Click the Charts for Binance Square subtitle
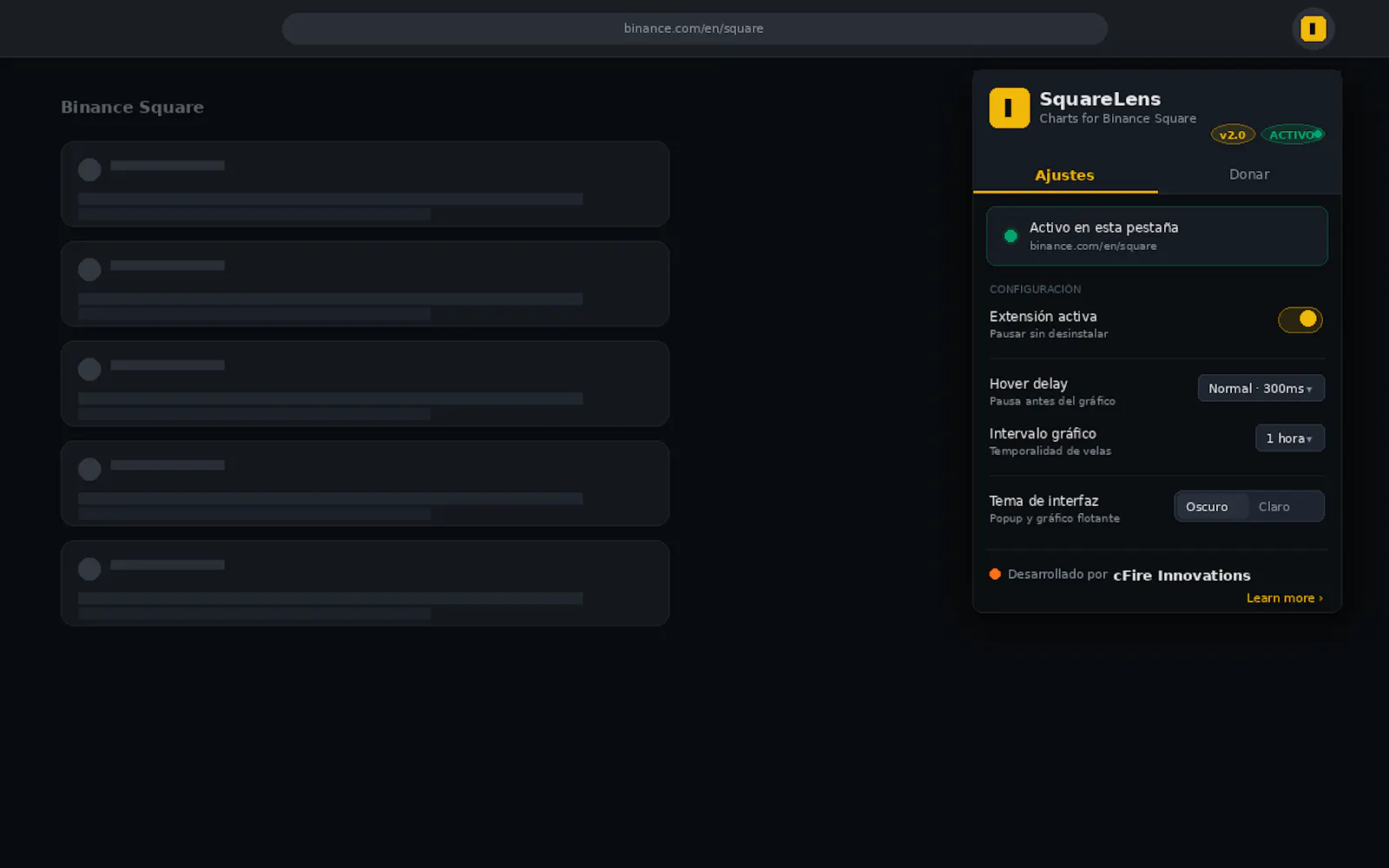Screen dimensions: 1389x868 [x=1118, y=119]
